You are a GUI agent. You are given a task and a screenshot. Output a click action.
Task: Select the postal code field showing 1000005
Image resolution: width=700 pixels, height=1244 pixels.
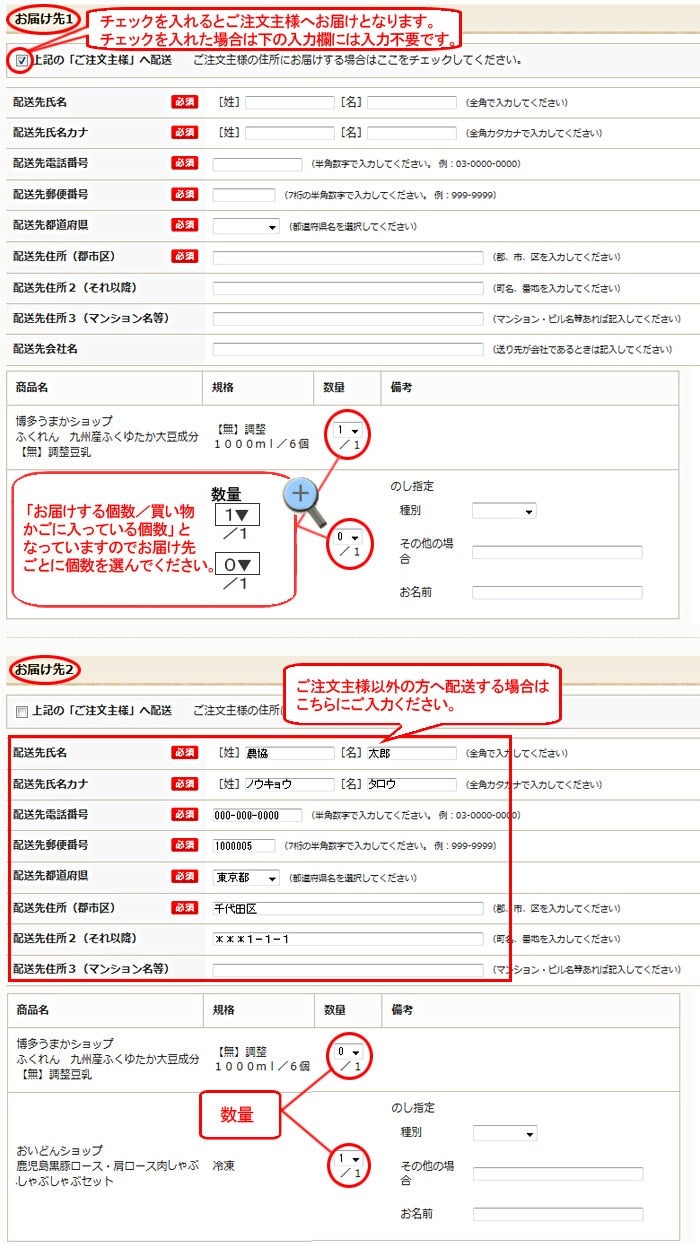point(244,846)
